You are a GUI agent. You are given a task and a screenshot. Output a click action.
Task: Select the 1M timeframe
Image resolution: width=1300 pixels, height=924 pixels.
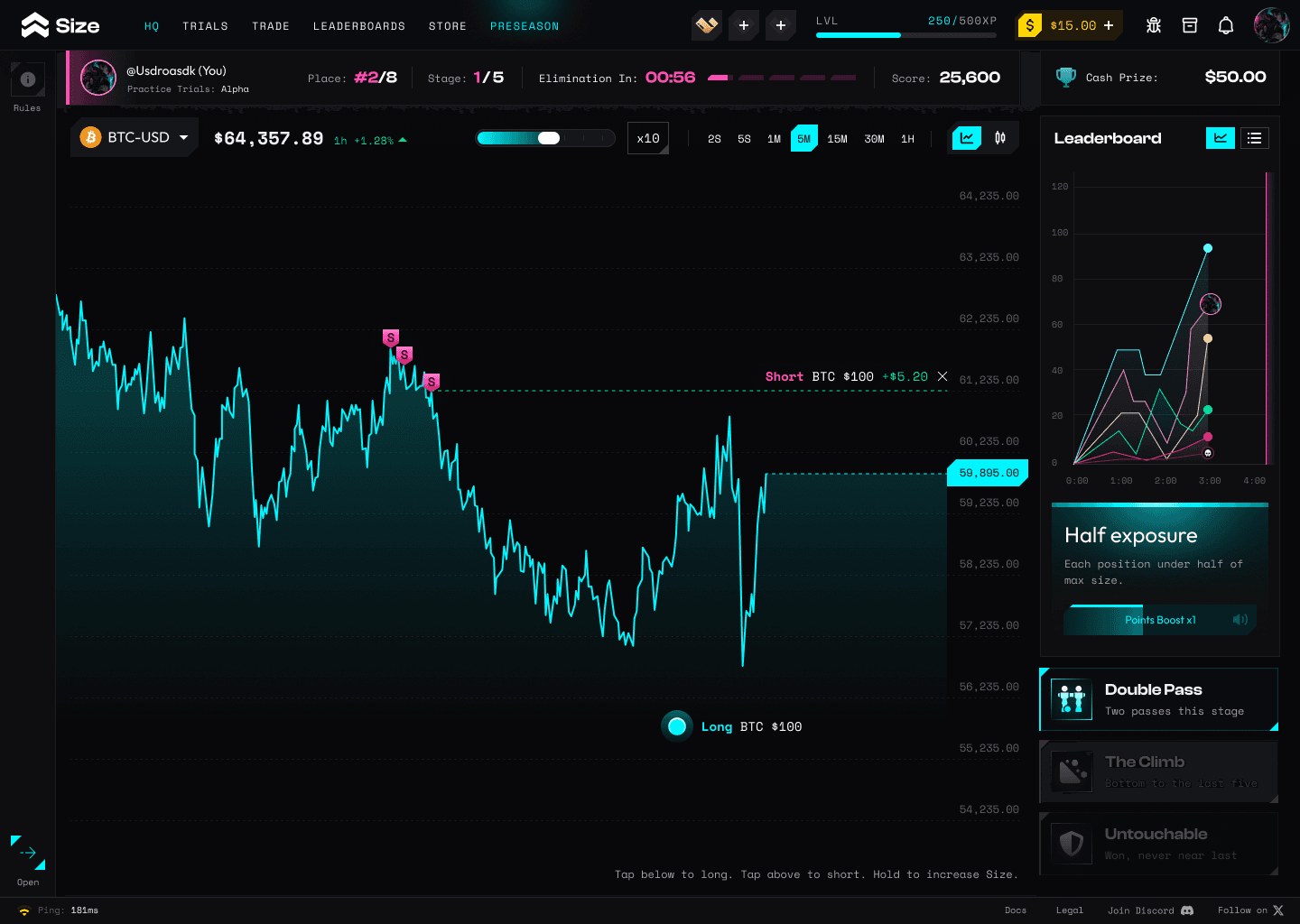[774, 139]
